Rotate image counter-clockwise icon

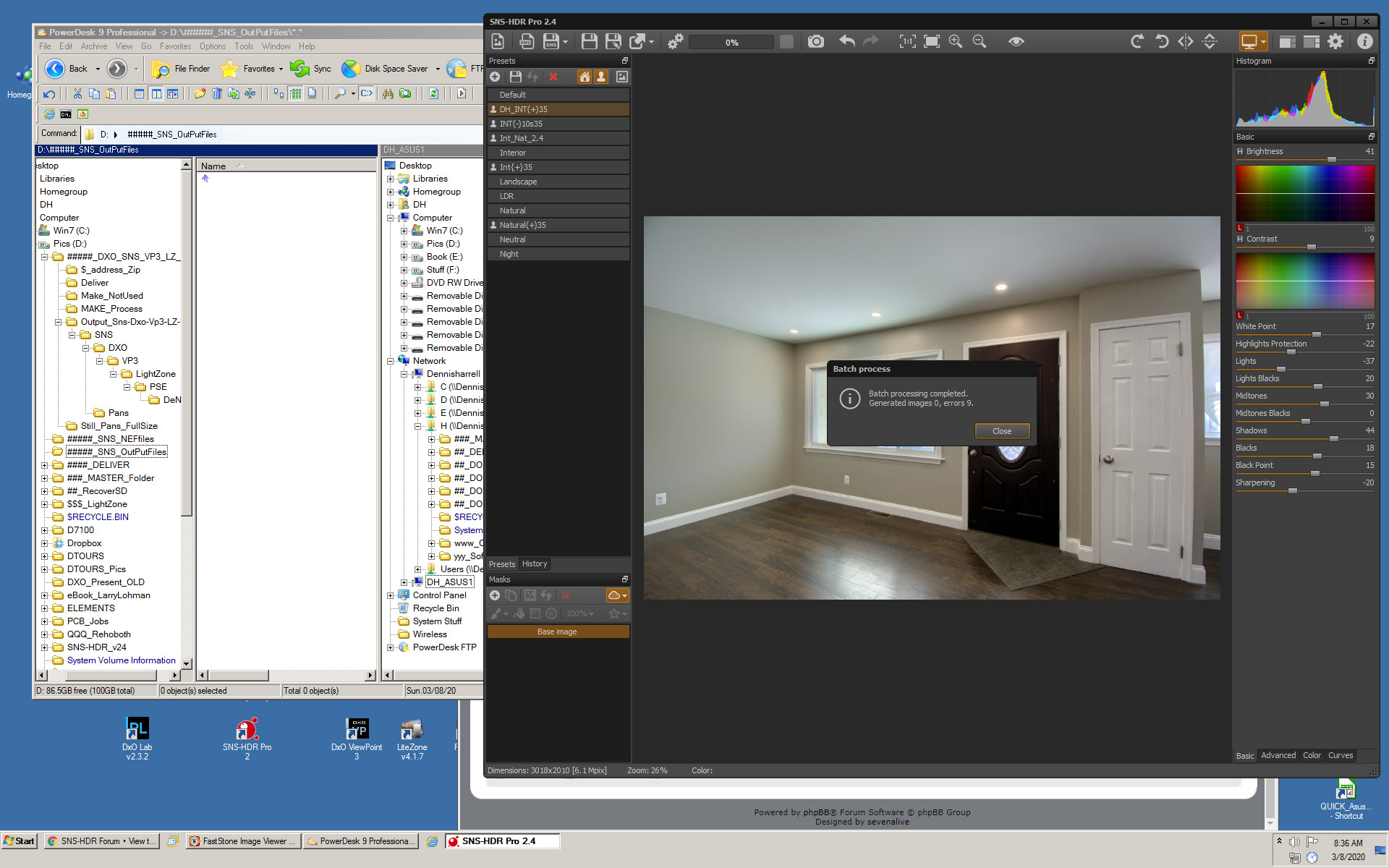pyautogui.click(x=1162, y=42)
